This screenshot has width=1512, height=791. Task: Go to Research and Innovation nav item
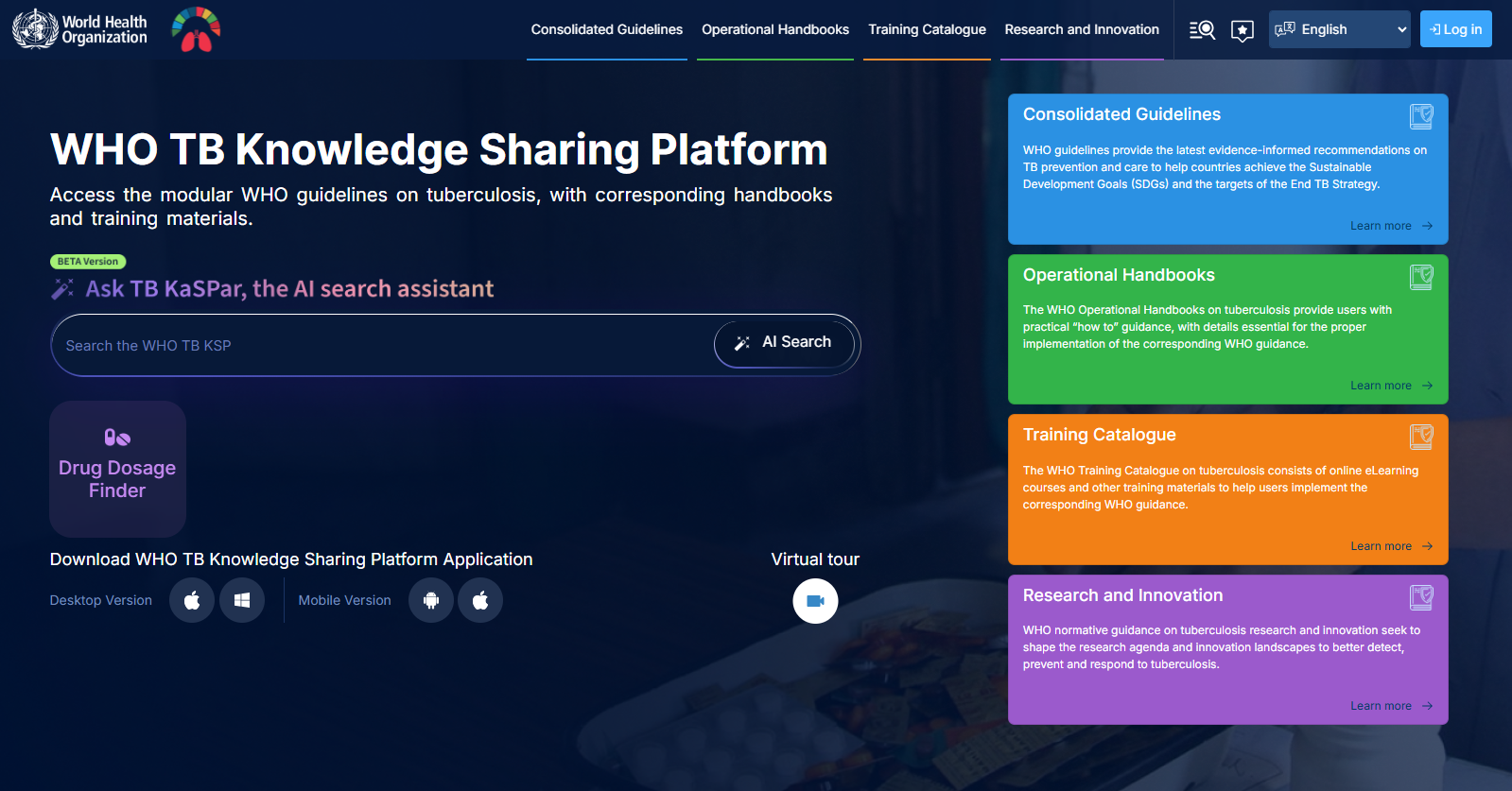click(x=1081, y=29)
